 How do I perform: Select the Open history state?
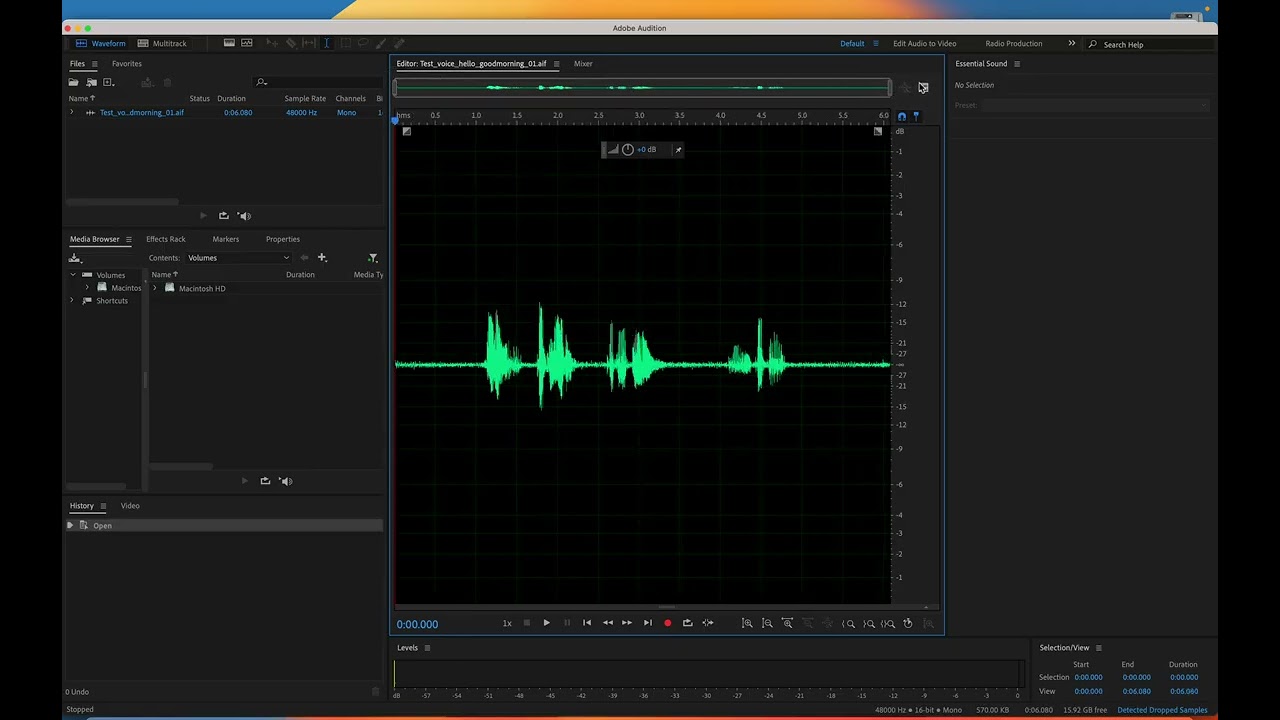click(225, 526)
